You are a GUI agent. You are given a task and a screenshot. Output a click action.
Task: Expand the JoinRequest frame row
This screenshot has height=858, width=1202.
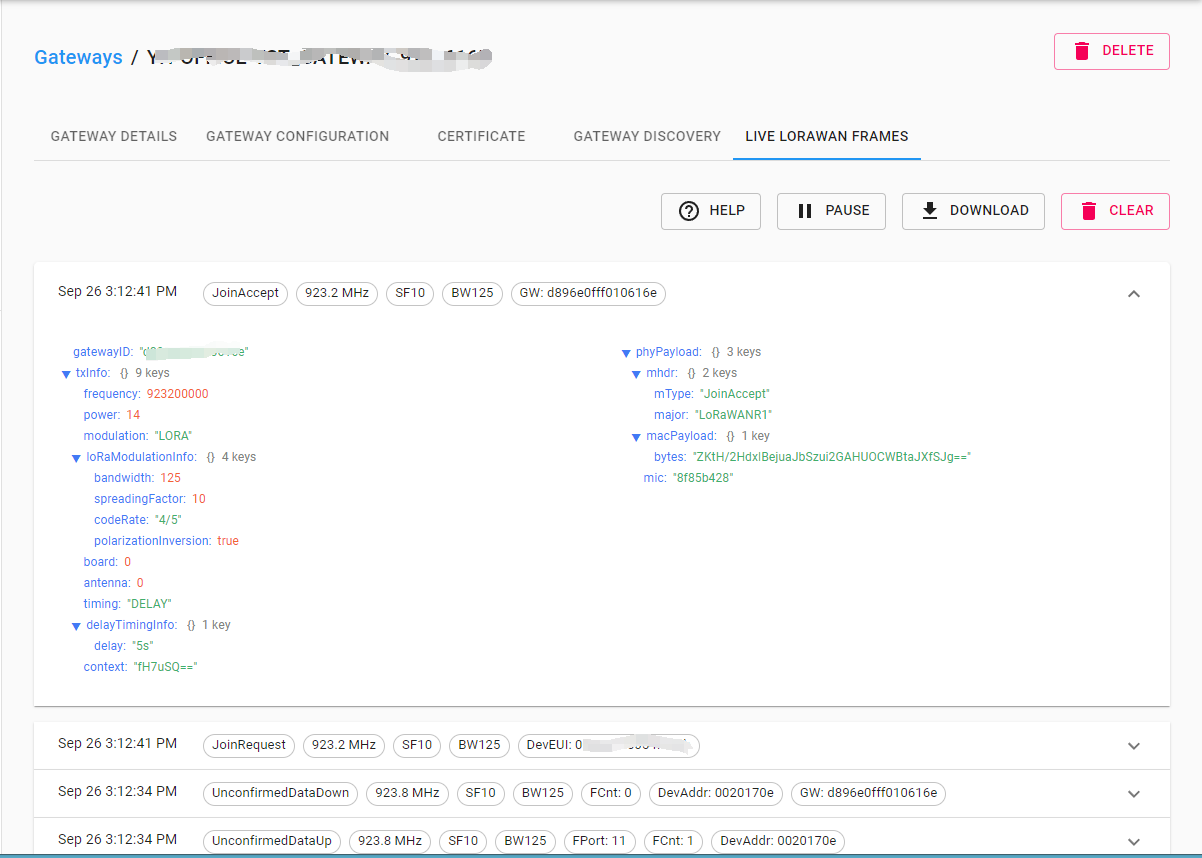(x=1133, y=746)
